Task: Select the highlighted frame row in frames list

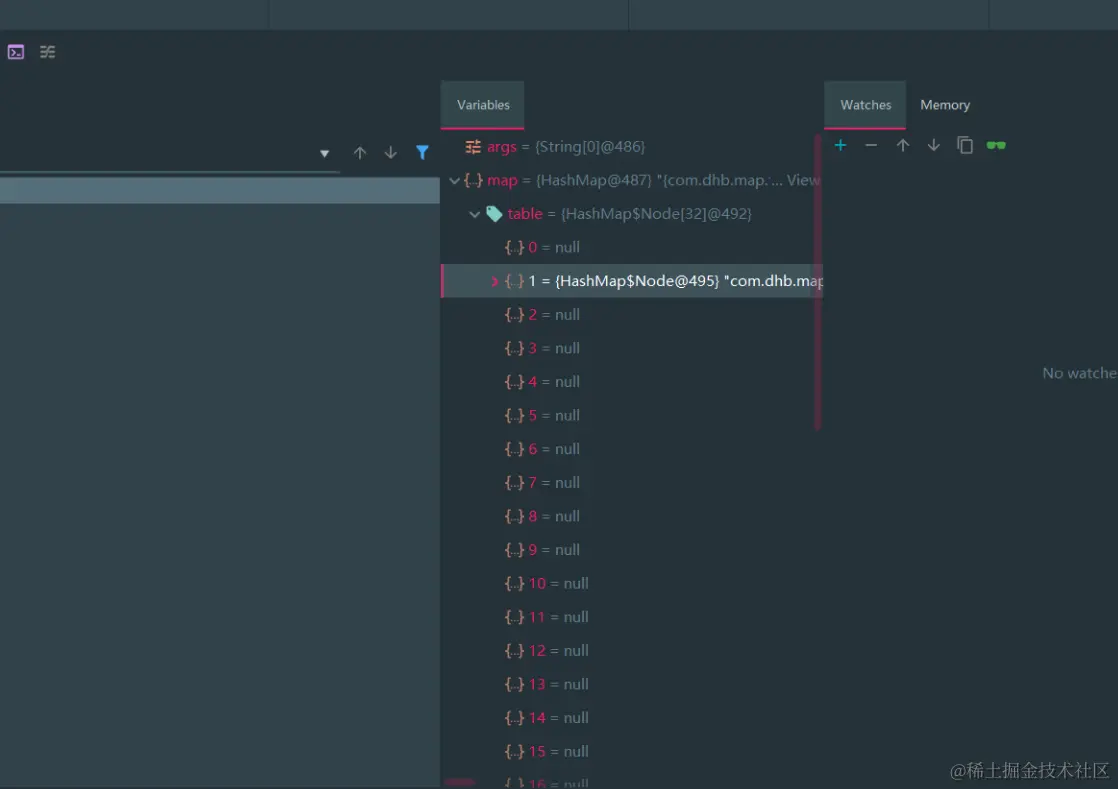Action: pos(220,190)
